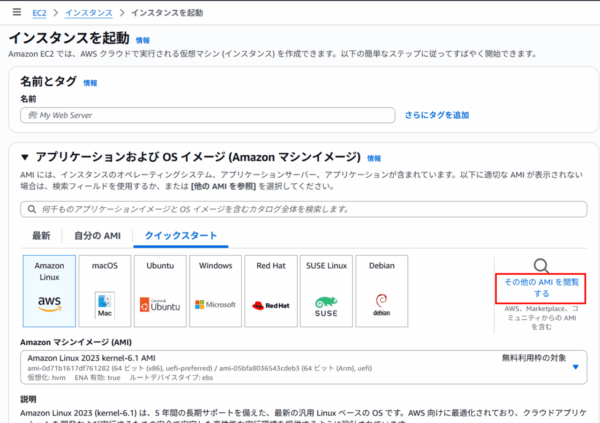The width and height of the screenshot is (600, 423).
Task: Select the Amazon Linux AWS tile
Action: coord(49,291)
